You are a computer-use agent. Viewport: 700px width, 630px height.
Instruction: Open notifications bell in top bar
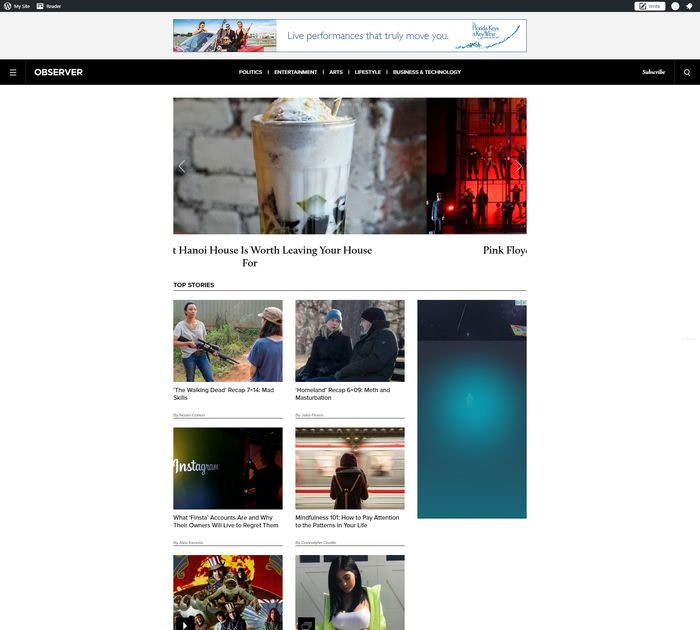689,6
